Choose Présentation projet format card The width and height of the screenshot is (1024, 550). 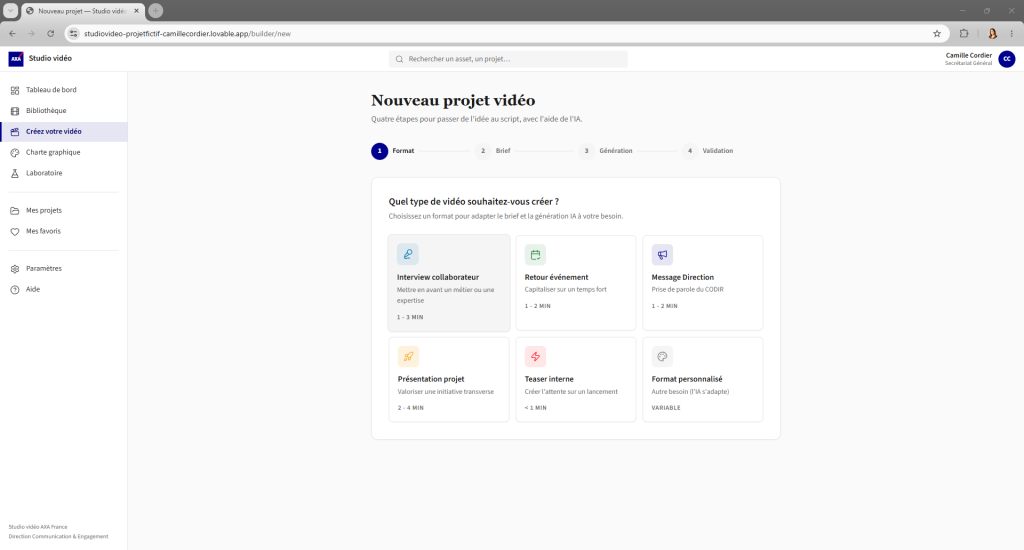coord(449,380)
